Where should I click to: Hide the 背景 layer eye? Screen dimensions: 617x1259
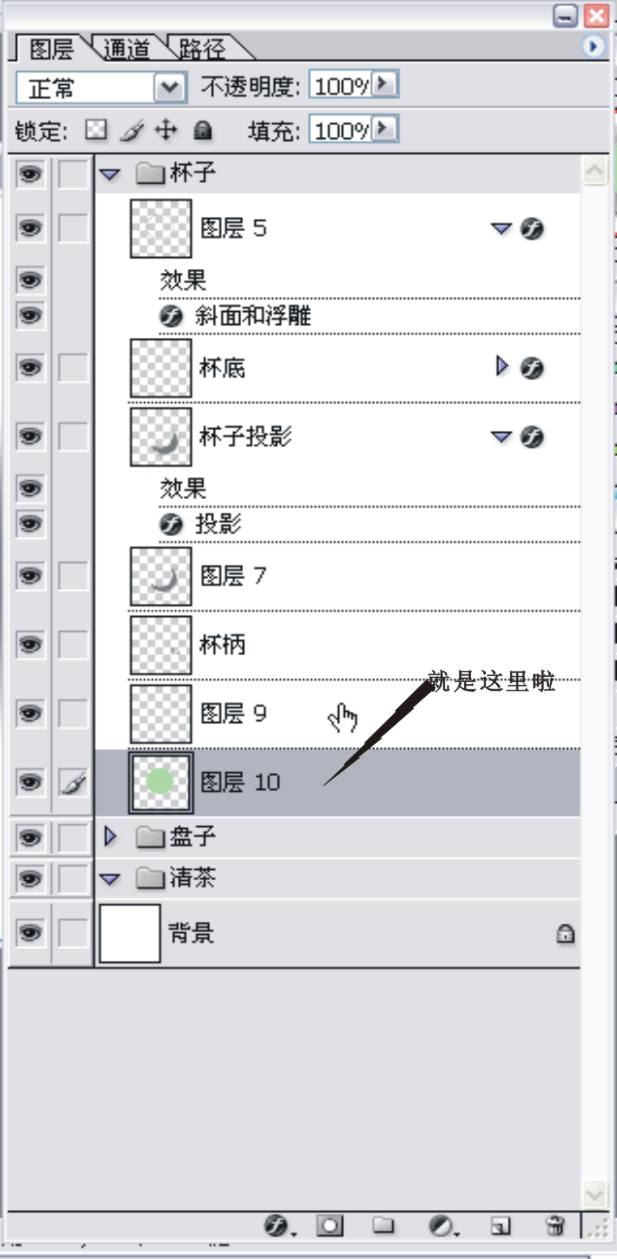click(x=30, y=933)
